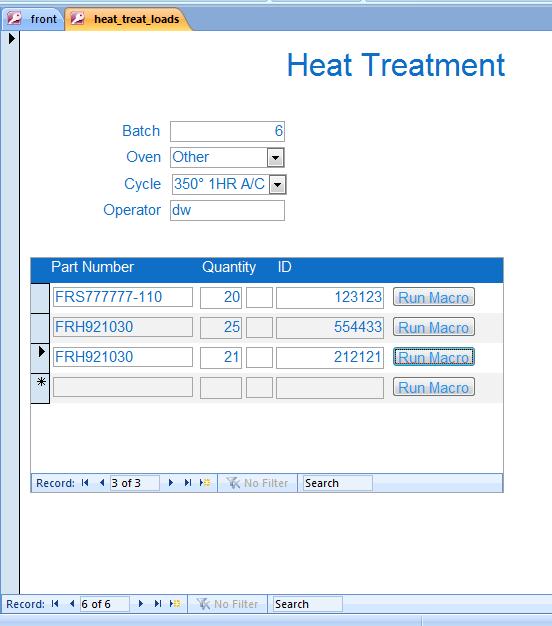
Task: Click the Cycle value 350° 1HR A/C
Action: click(221, 184)
